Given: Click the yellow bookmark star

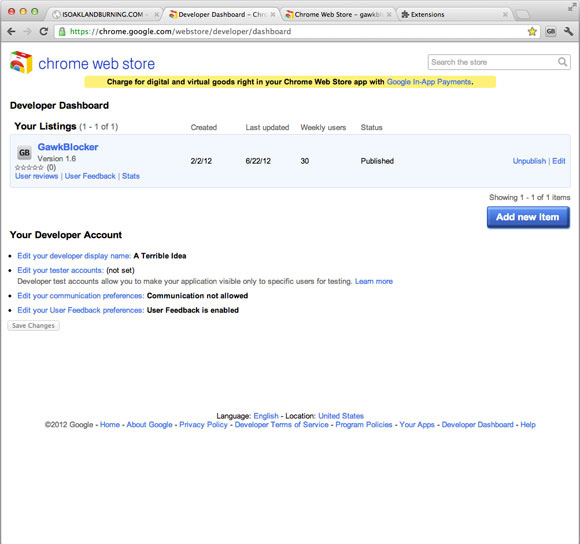Looking at the screenshot, I should pyautogui.click(x=532, y=32).
